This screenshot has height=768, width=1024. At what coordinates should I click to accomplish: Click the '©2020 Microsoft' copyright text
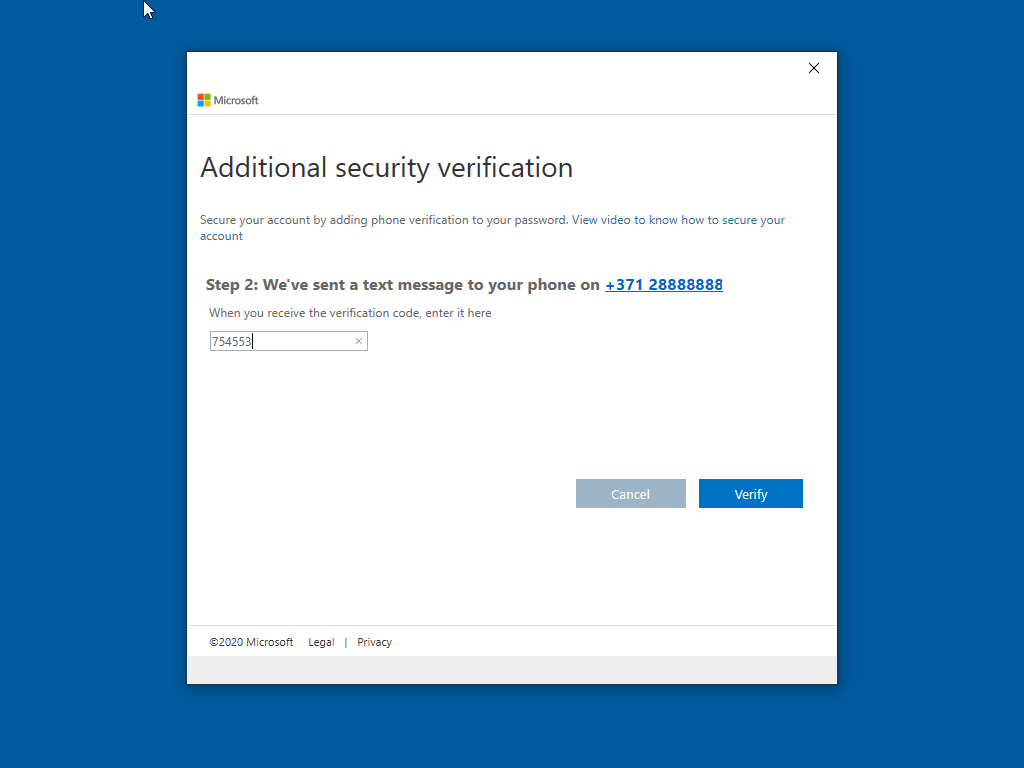[x=251, y=642]
